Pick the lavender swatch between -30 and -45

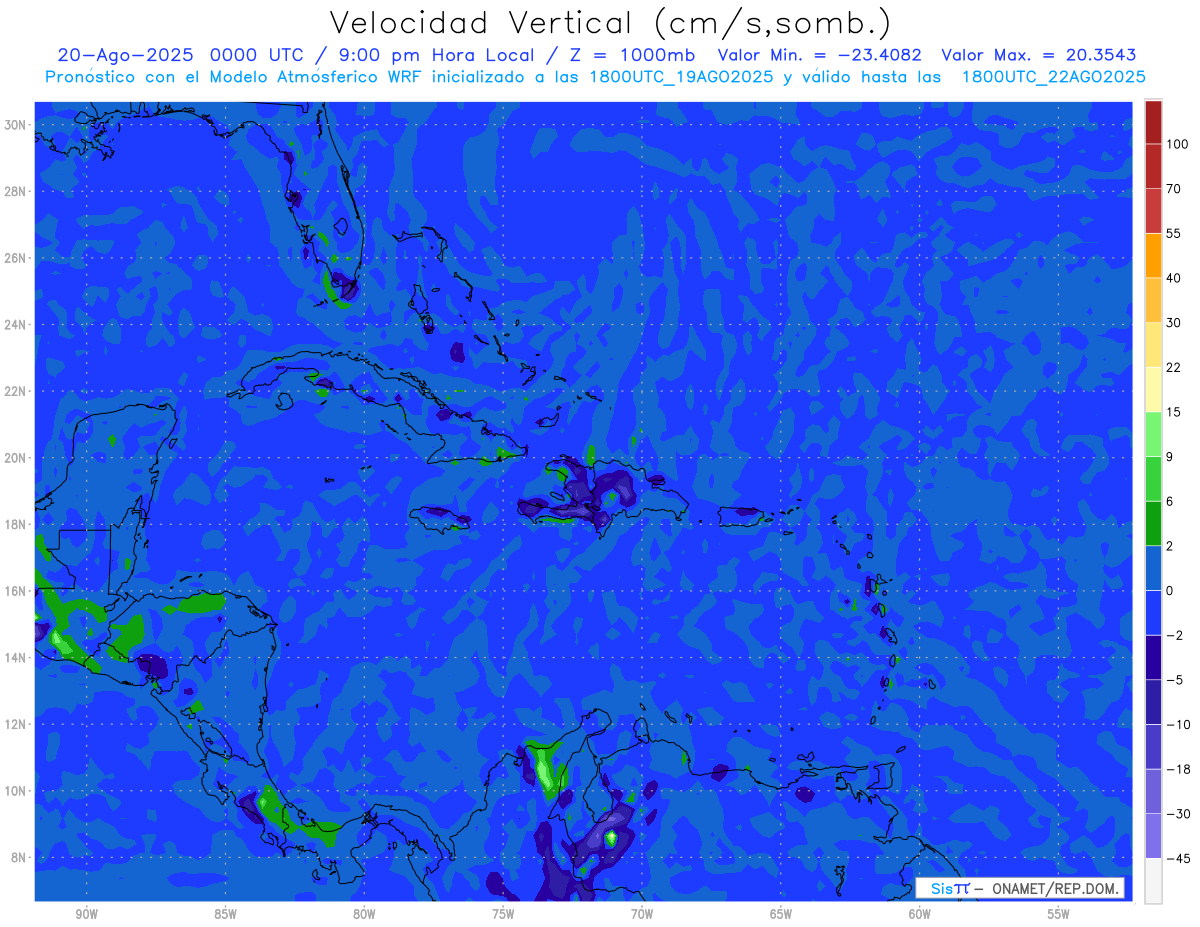pyautogui.click(x=1153, y=836)
